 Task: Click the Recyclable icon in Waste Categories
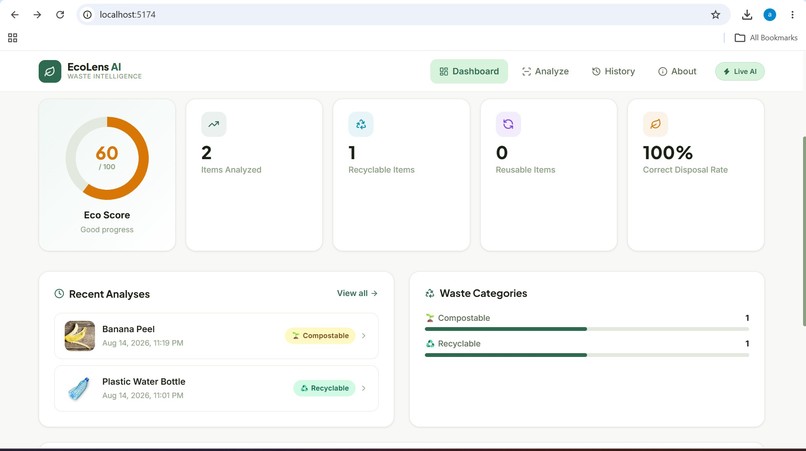pos(430,344)
